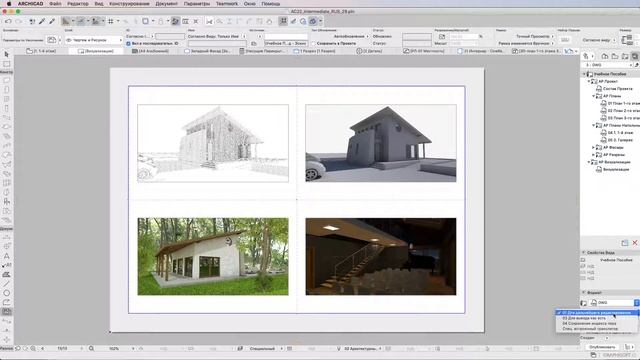Open the layer dropdown with the eye icon
The image size is (640, 360).
point(93,40)
